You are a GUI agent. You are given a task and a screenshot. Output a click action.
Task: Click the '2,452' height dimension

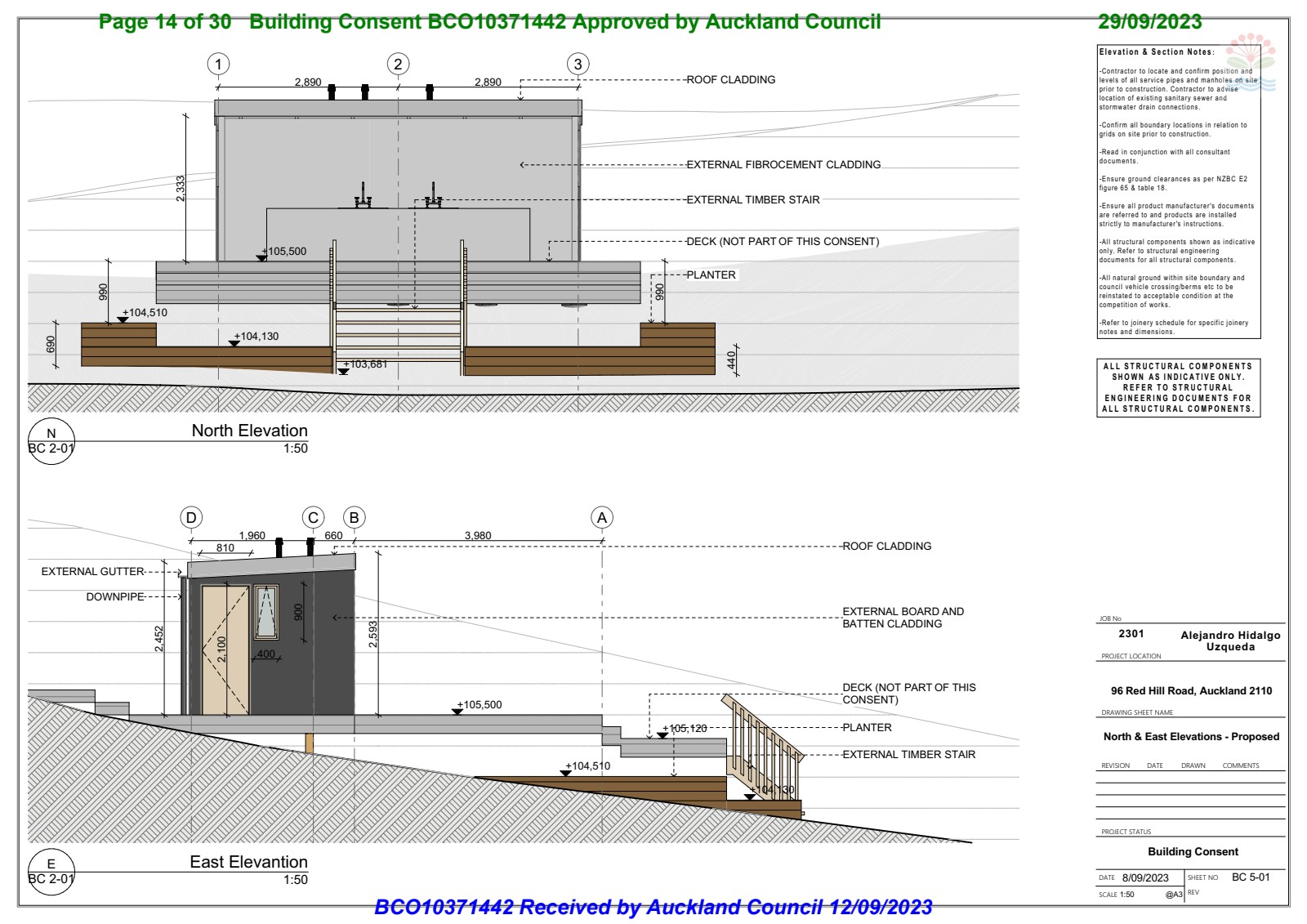[x=159, y=639]
